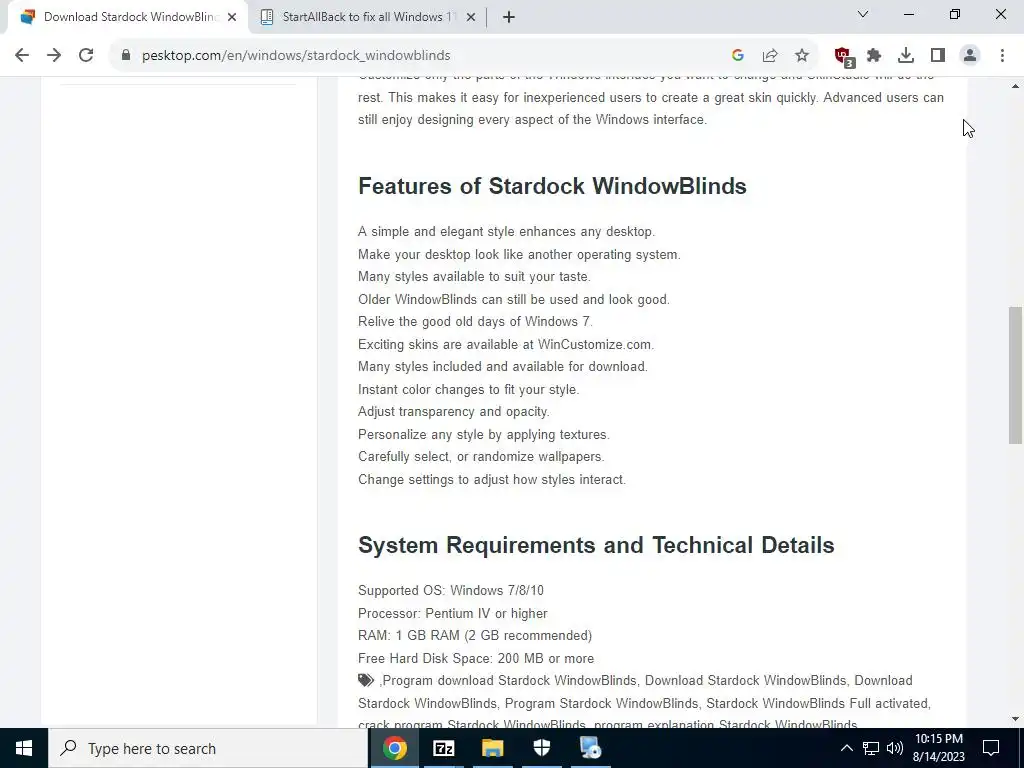Click 'Relive the good old days of Windows 7' line
Screen dimensions: 1024x768
[475, 321]
